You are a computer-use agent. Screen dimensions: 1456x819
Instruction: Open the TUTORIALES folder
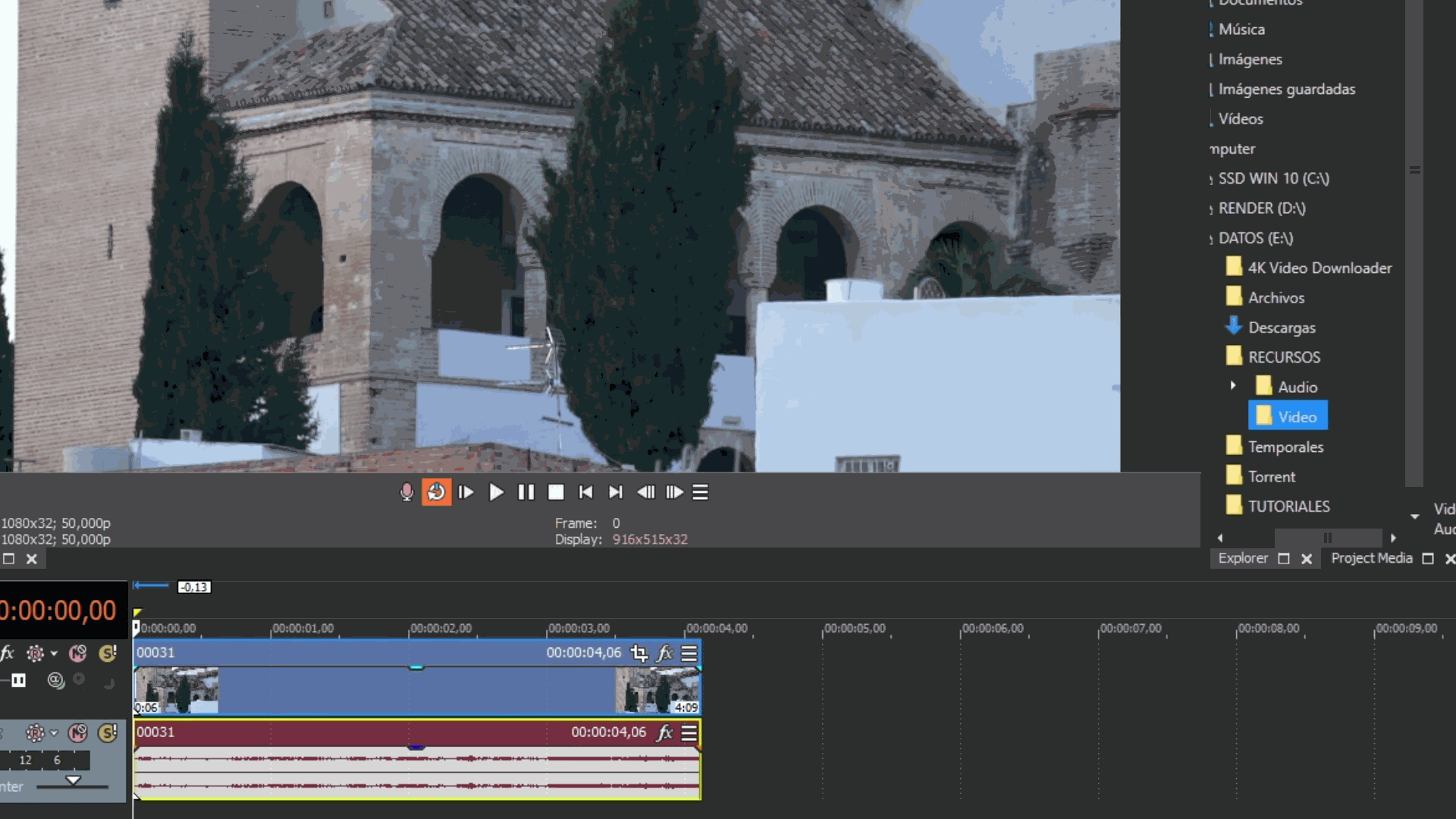(x=1288, y=507)
